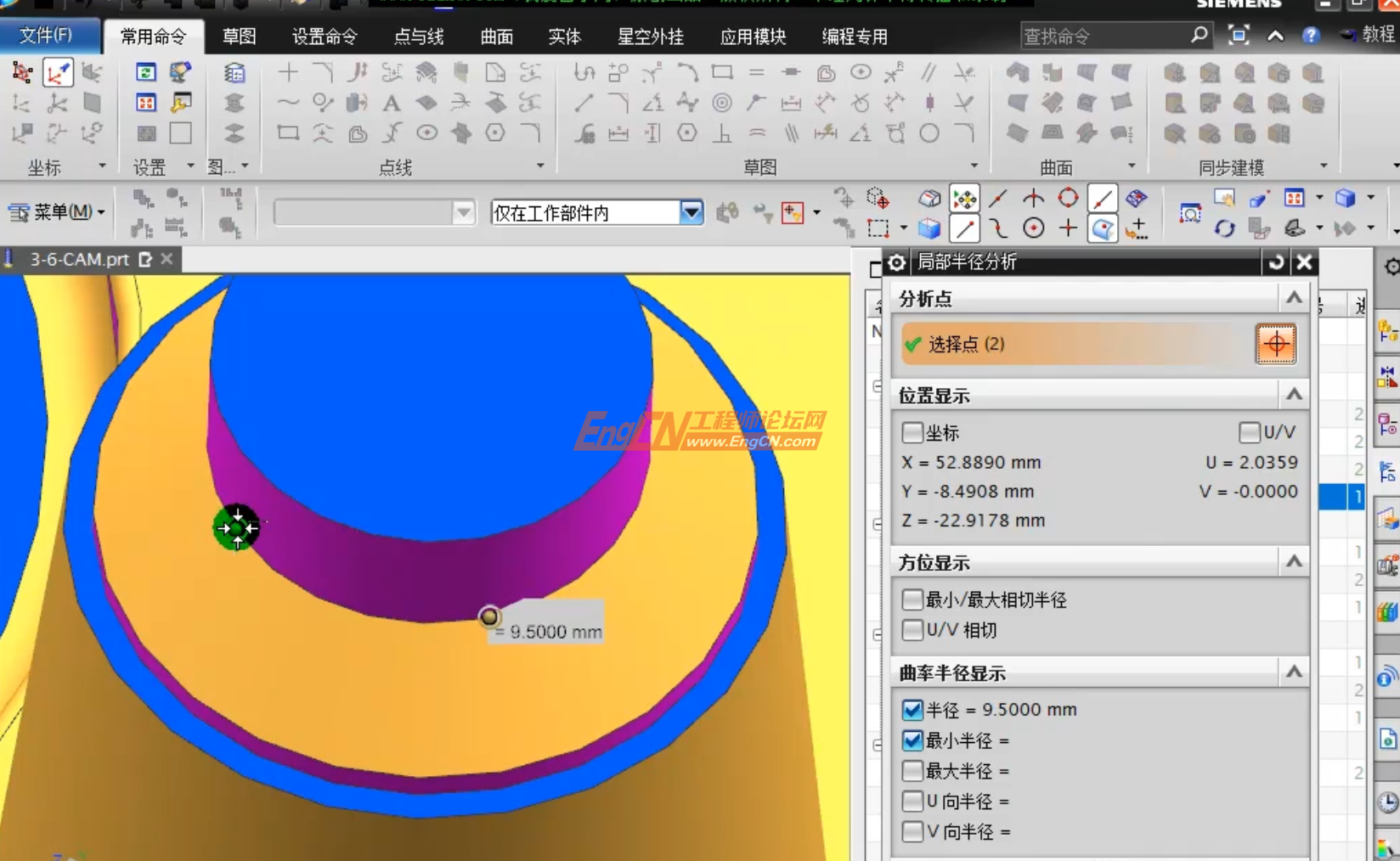The width and height of the screenshot is (1400, 861).
Task: Enable the 最大半径 checkbox
Action: pyautogui.click(x=912, y=771)
